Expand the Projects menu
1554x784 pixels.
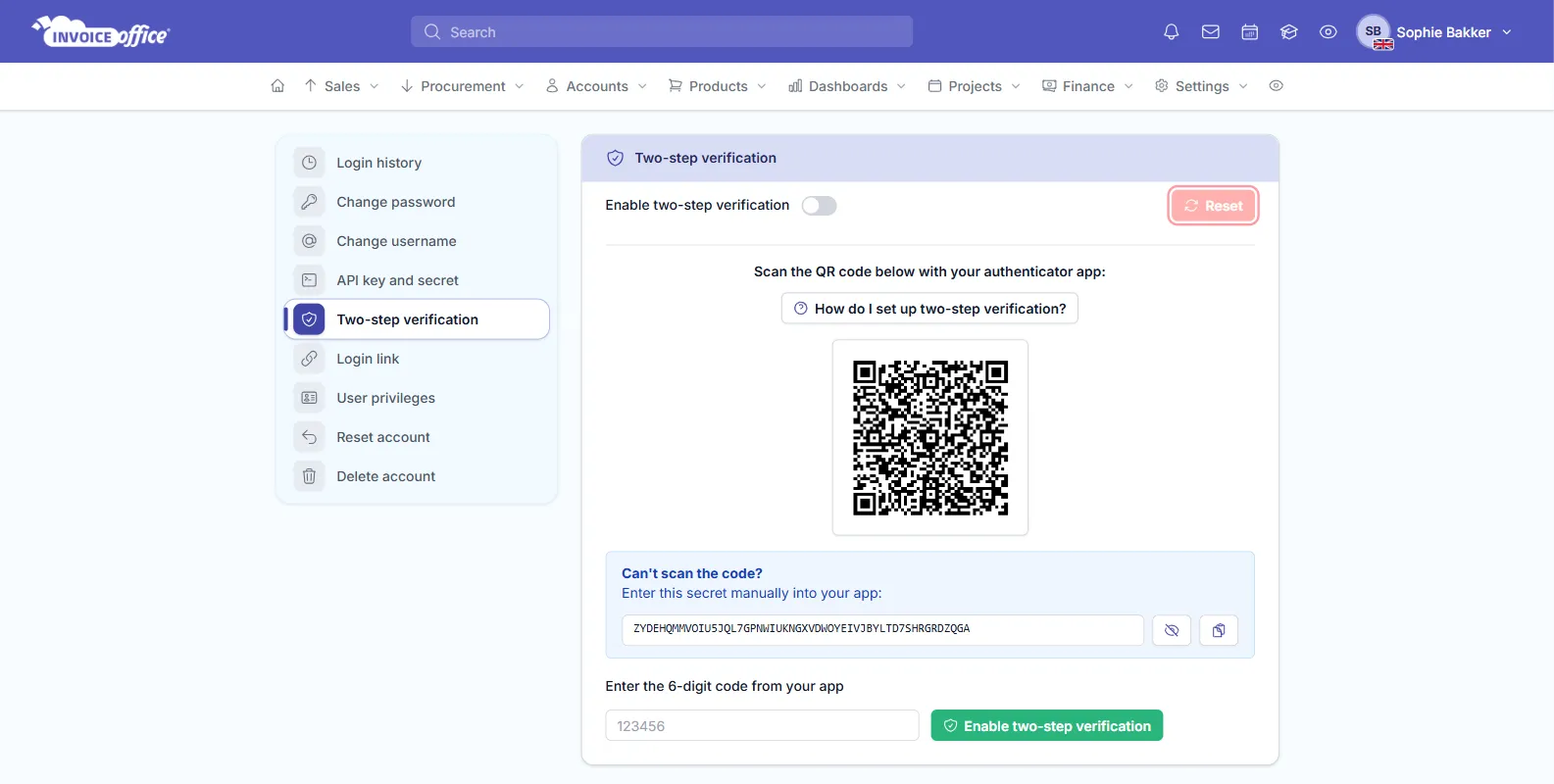(x=974, y=86)
